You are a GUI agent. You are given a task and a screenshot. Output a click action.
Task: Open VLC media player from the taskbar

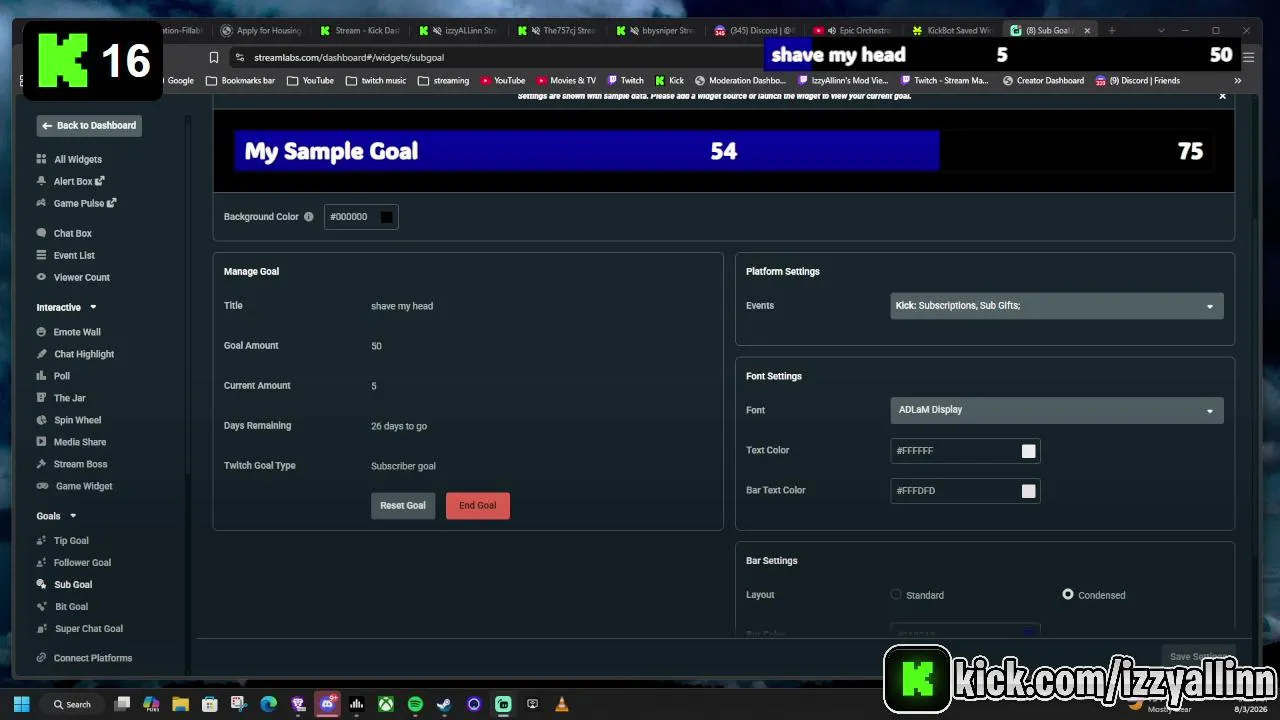click(562, 704)
